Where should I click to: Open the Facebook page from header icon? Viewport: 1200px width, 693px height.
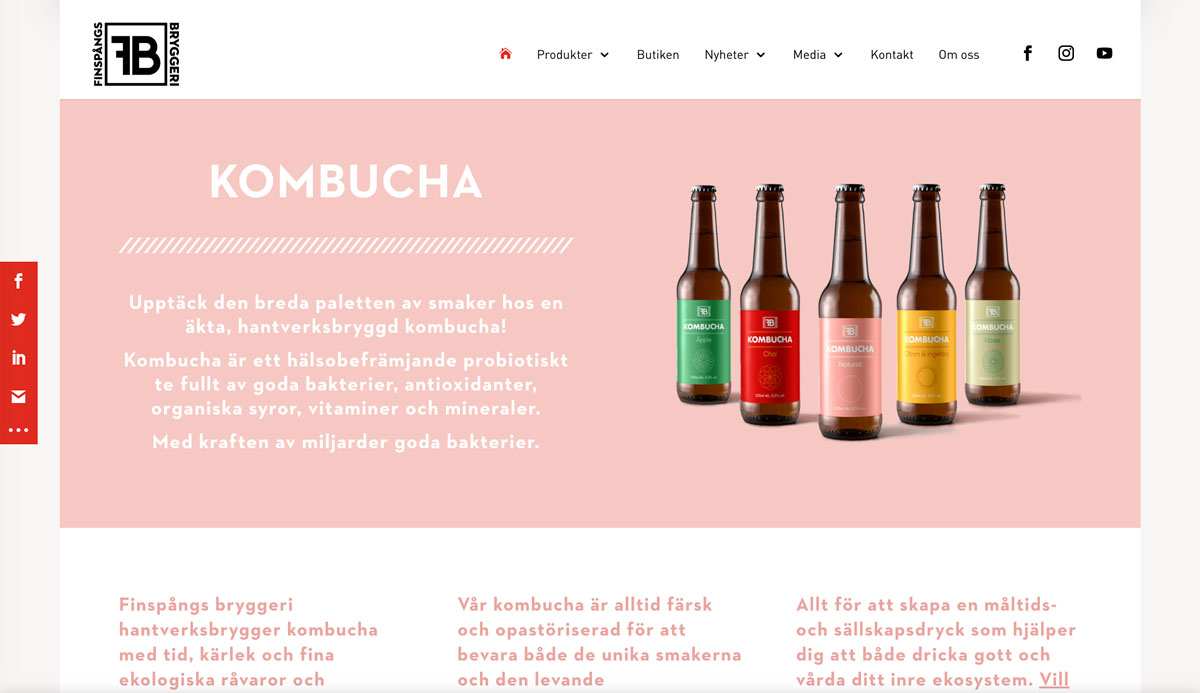tap(1027, 53)
